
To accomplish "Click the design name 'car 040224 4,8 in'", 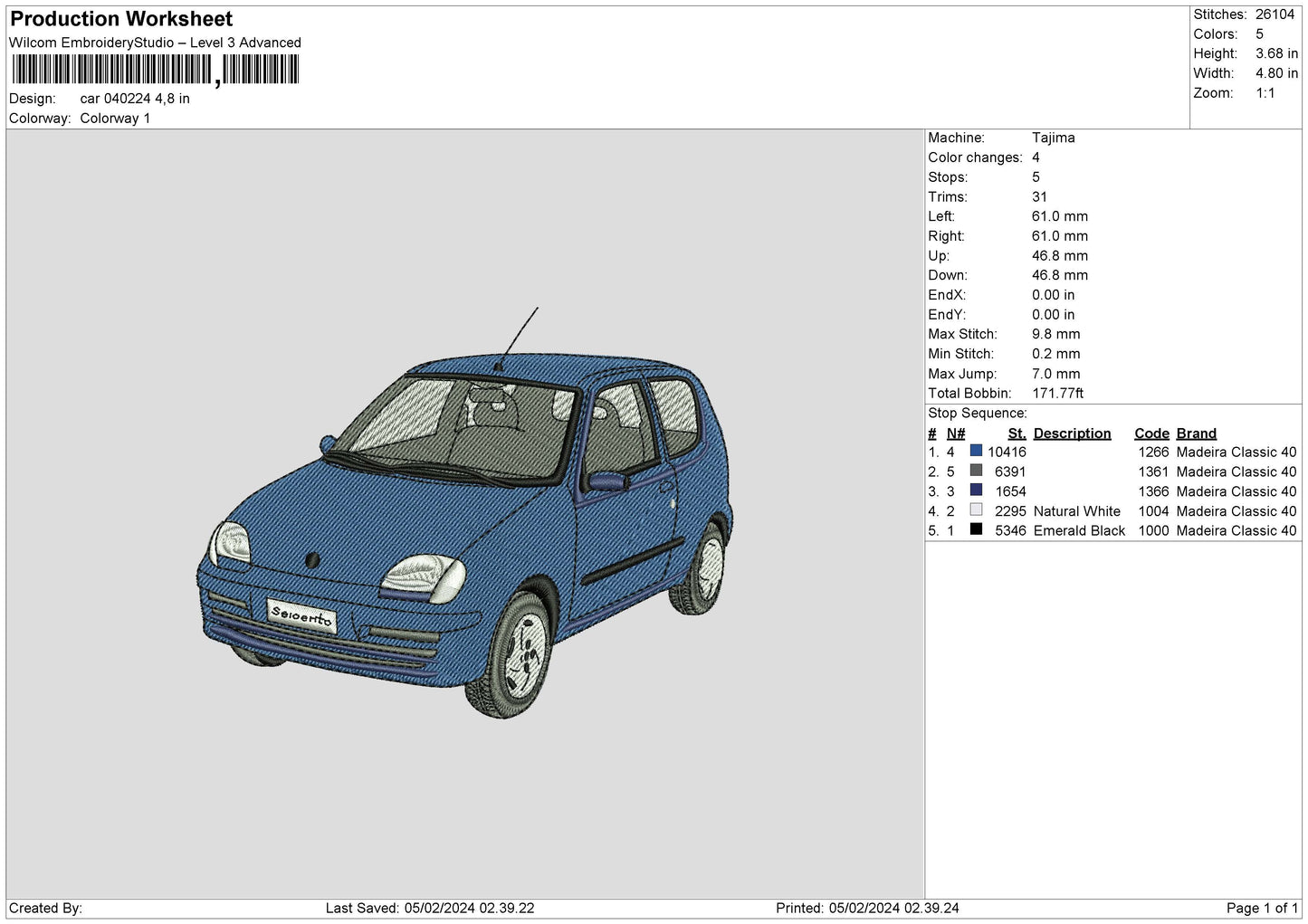I will point(135,99).
